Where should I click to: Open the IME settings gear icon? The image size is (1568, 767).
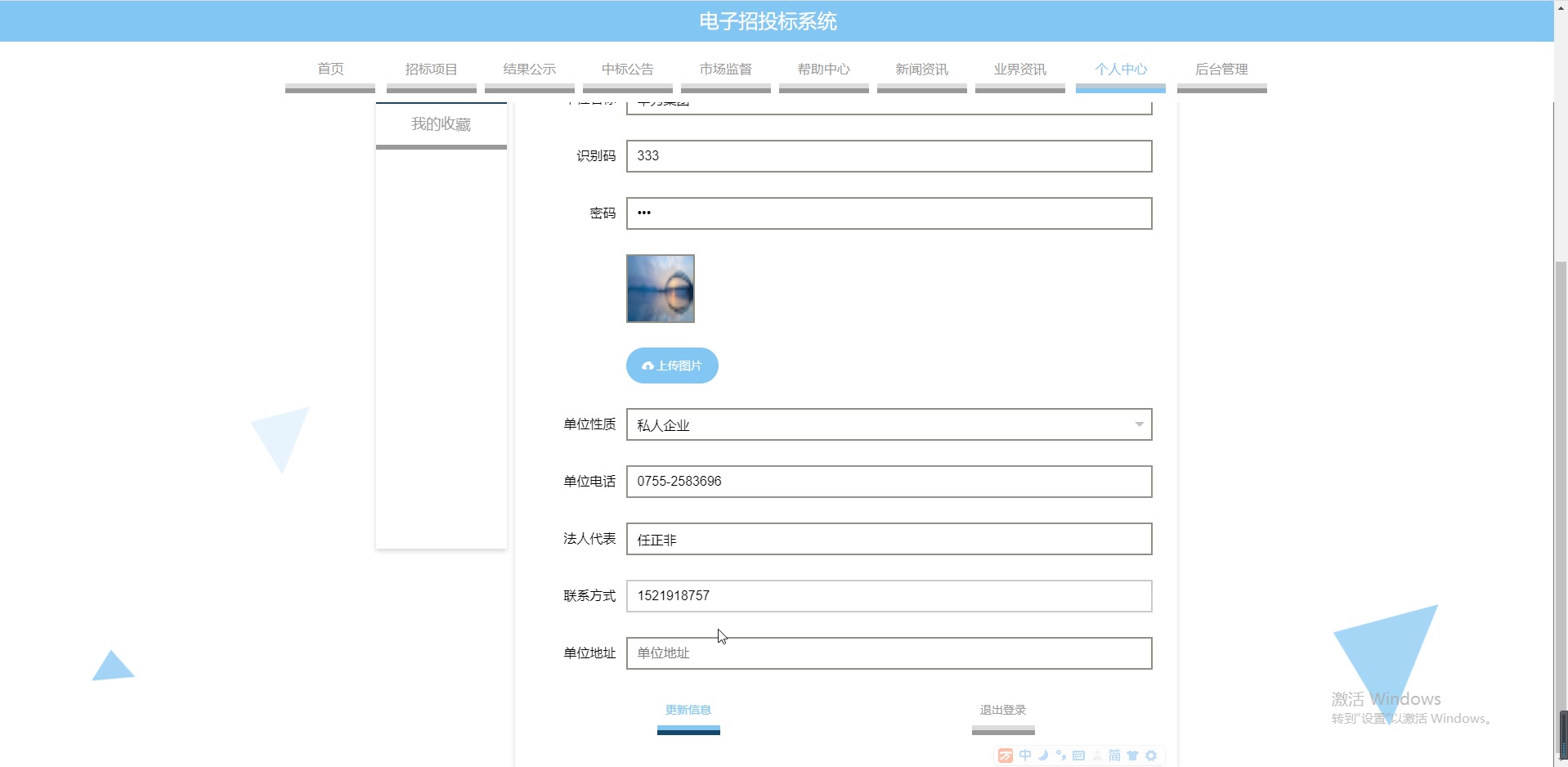pos(1150,755)
